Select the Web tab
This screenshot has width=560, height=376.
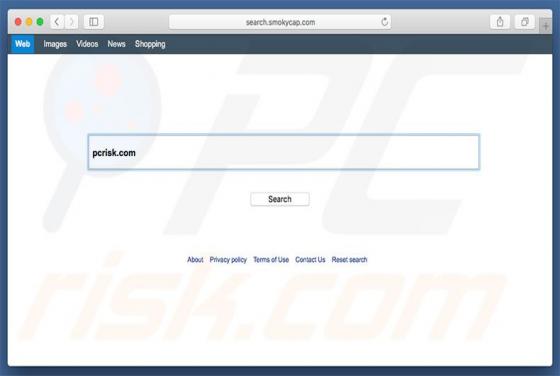tap(22, 44)
